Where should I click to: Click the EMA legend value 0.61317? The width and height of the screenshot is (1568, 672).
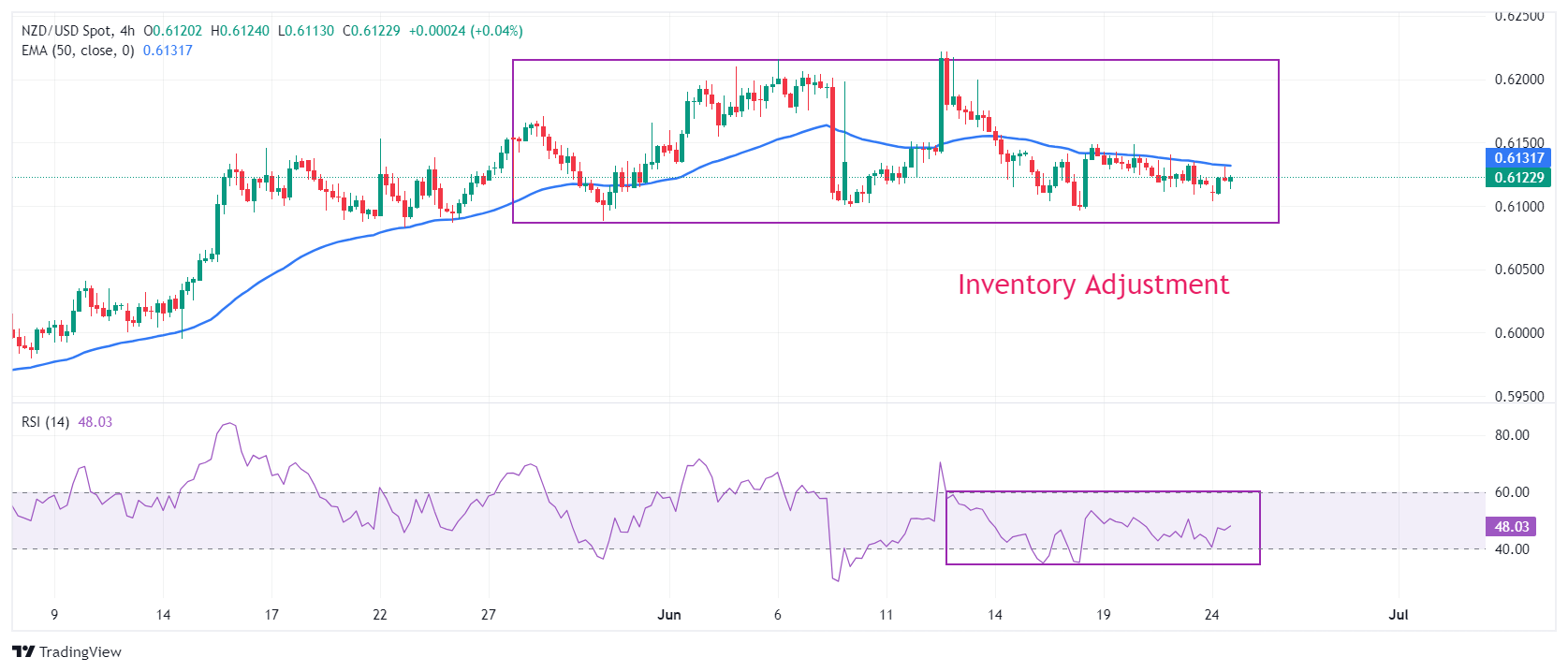click(168, 51)
